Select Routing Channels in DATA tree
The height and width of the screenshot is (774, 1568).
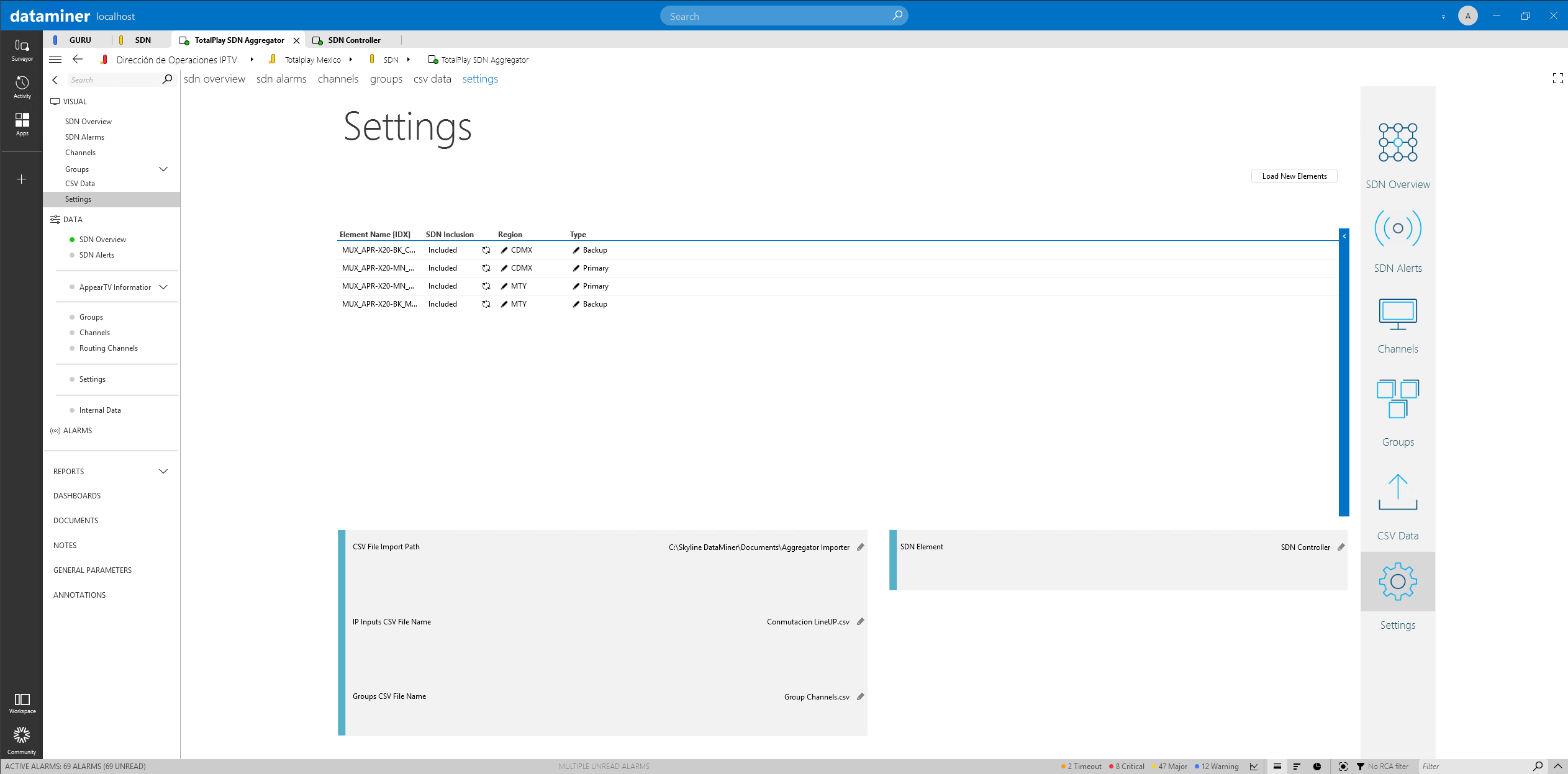(109, 348)
